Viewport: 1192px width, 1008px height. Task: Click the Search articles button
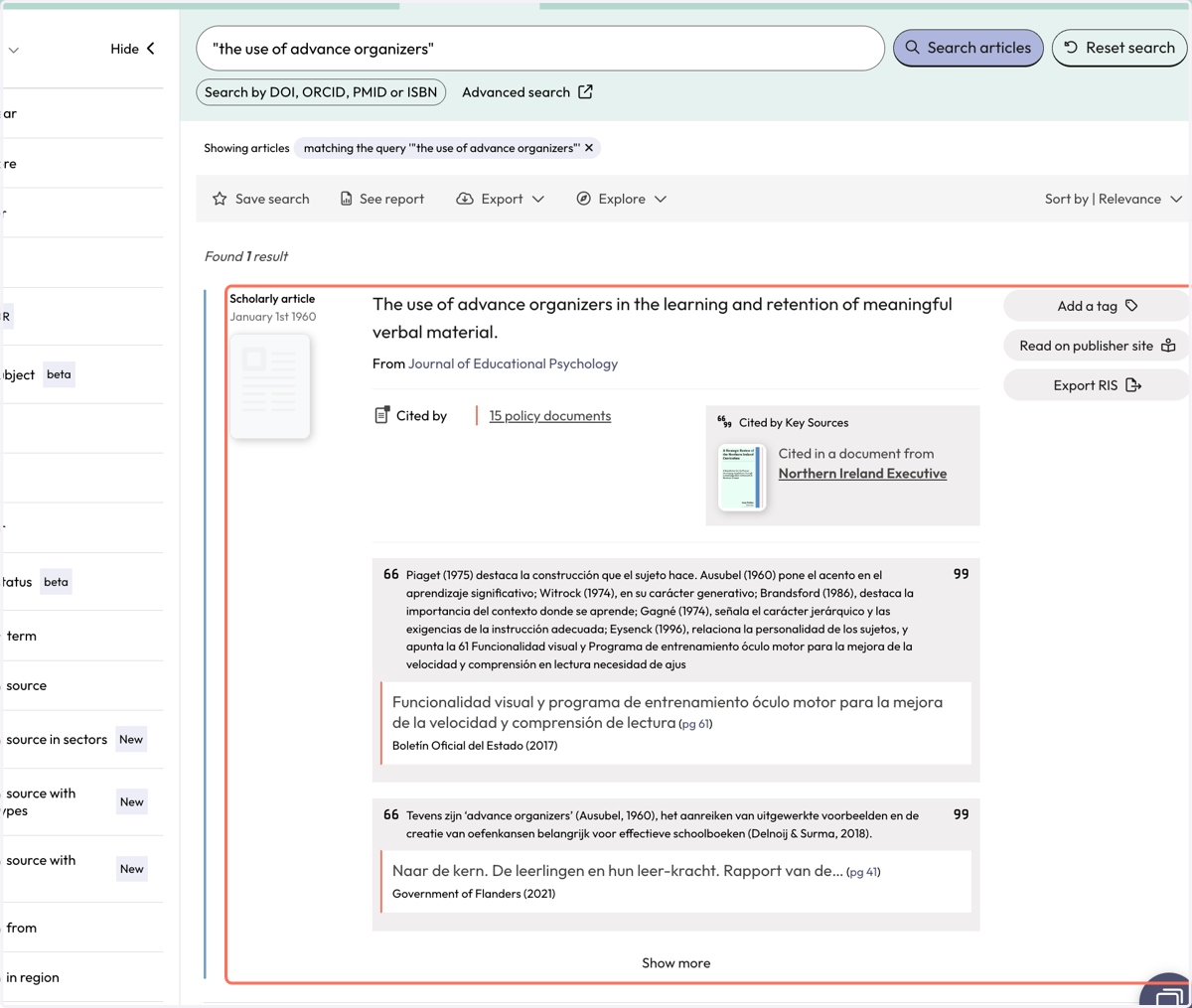(968, 48)
